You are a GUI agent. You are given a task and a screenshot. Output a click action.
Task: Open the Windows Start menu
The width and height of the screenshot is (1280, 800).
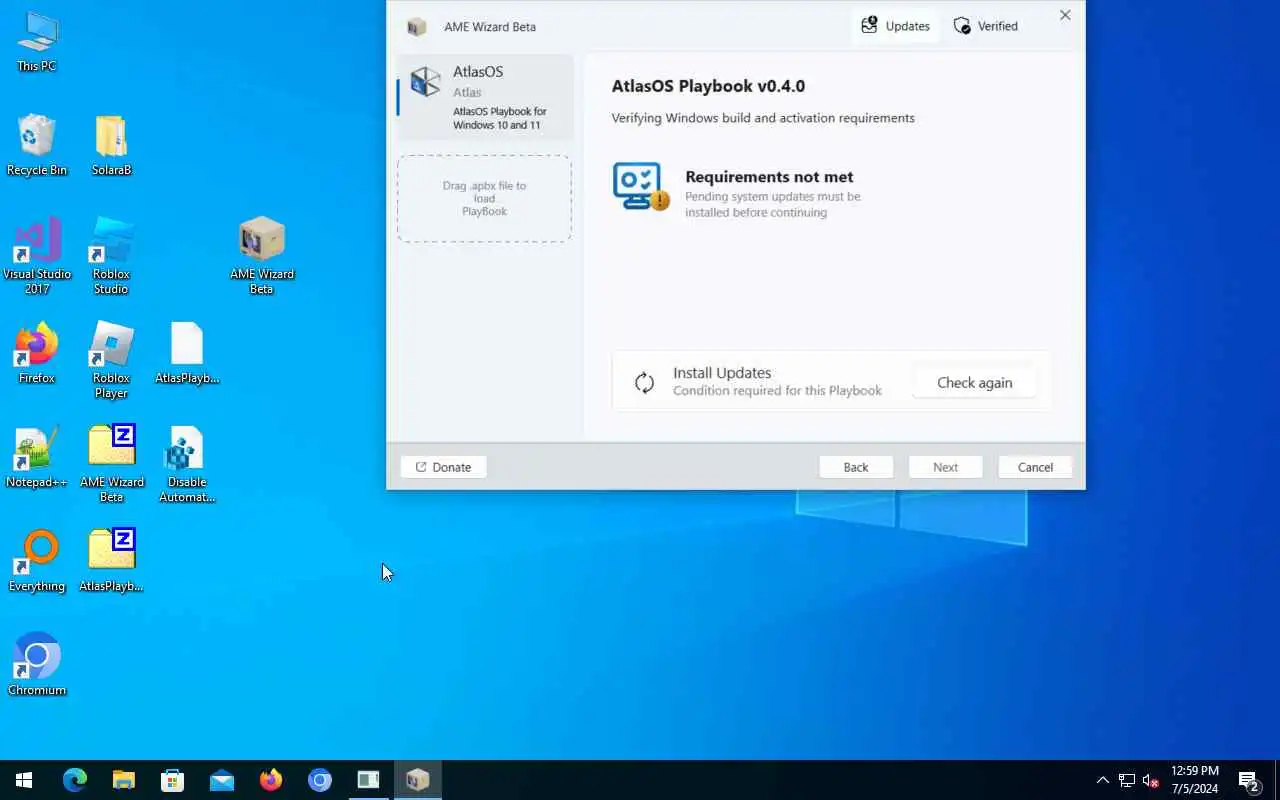[x=24, y=780]
